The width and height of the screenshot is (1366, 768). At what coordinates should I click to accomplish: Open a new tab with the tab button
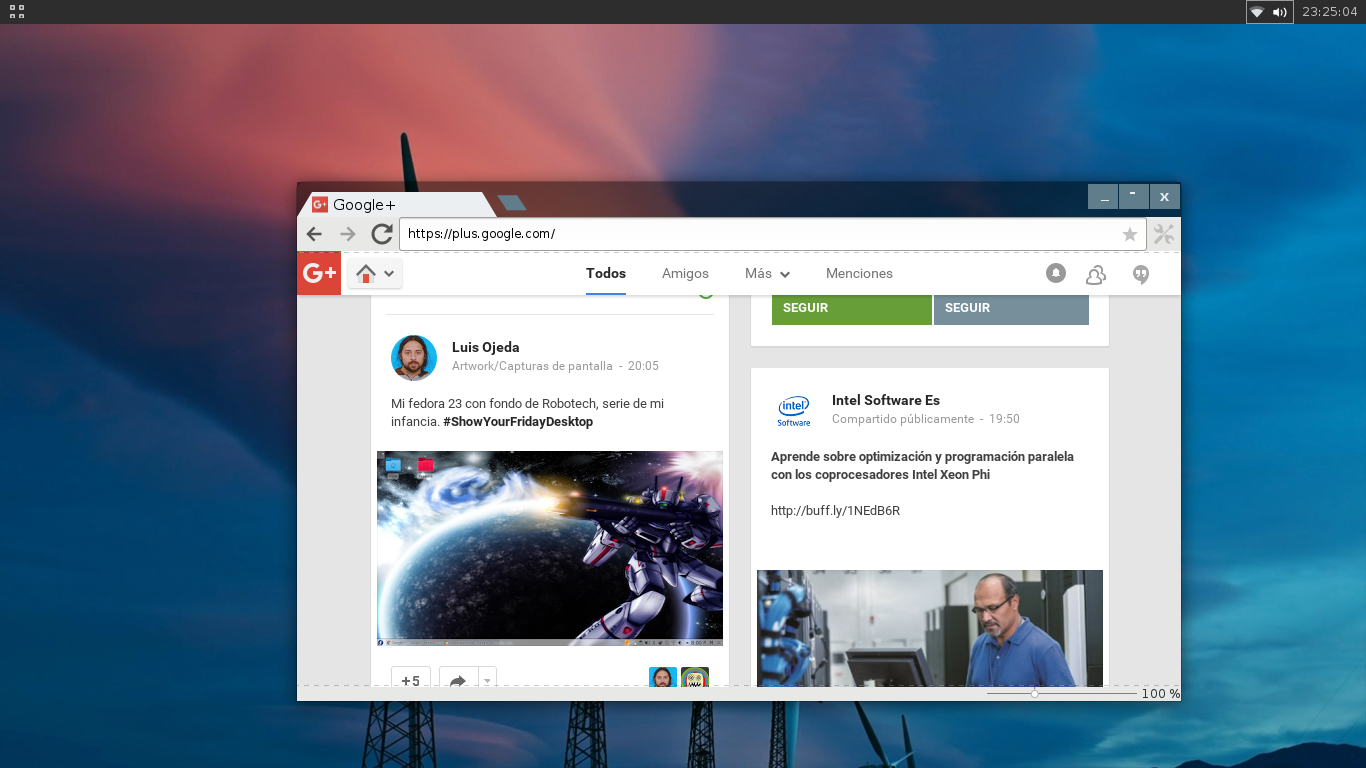512,203
